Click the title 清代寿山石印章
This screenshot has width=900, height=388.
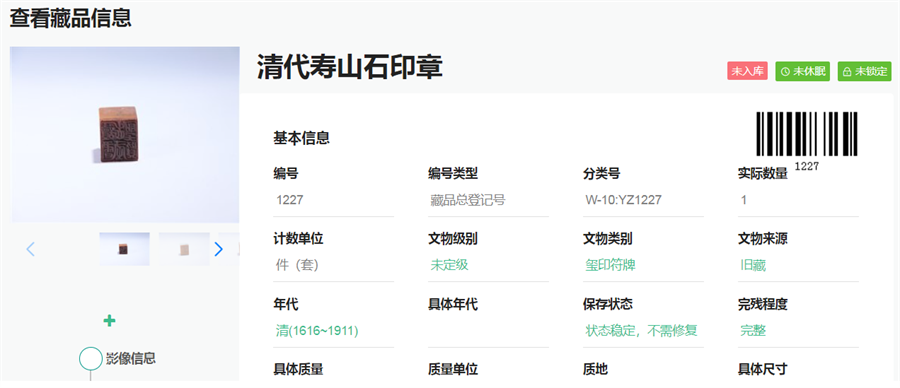350,68
